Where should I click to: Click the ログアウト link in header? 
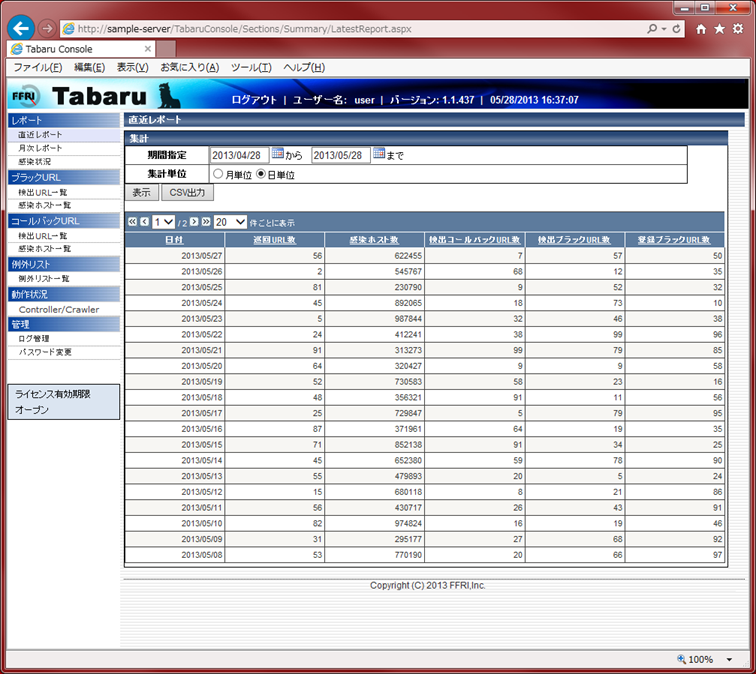click(x=254, y=100)
